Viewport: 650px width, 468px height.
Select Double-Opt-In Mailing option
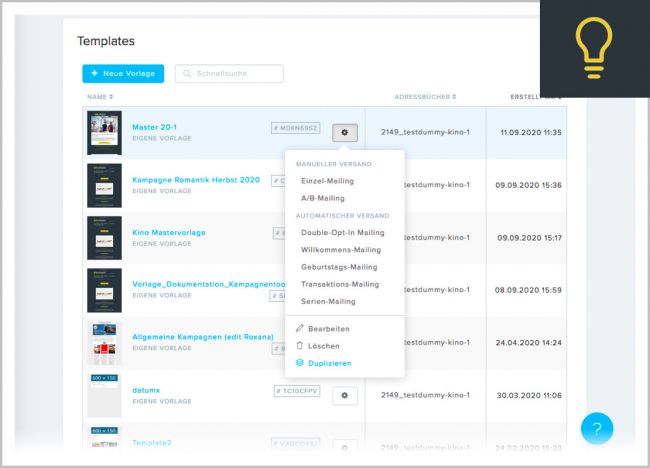tap(342, 232)
